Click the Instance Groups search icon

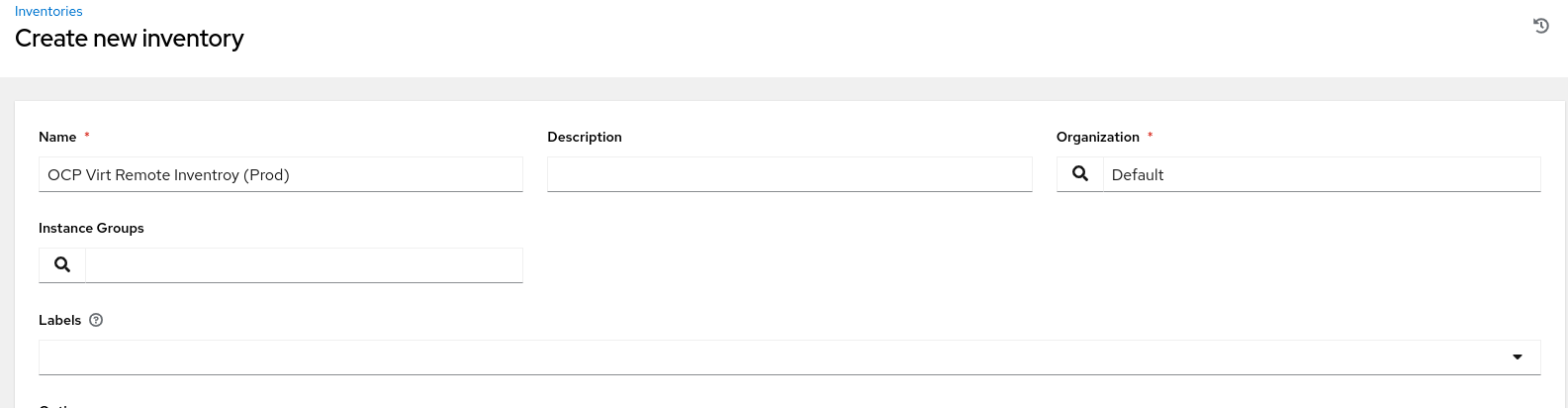[62, 265]
